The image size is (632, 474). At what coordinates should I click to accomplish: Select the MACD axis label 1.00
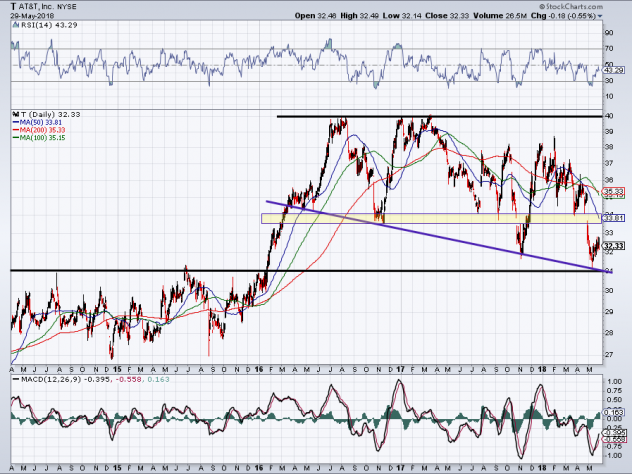pos(614,381)
